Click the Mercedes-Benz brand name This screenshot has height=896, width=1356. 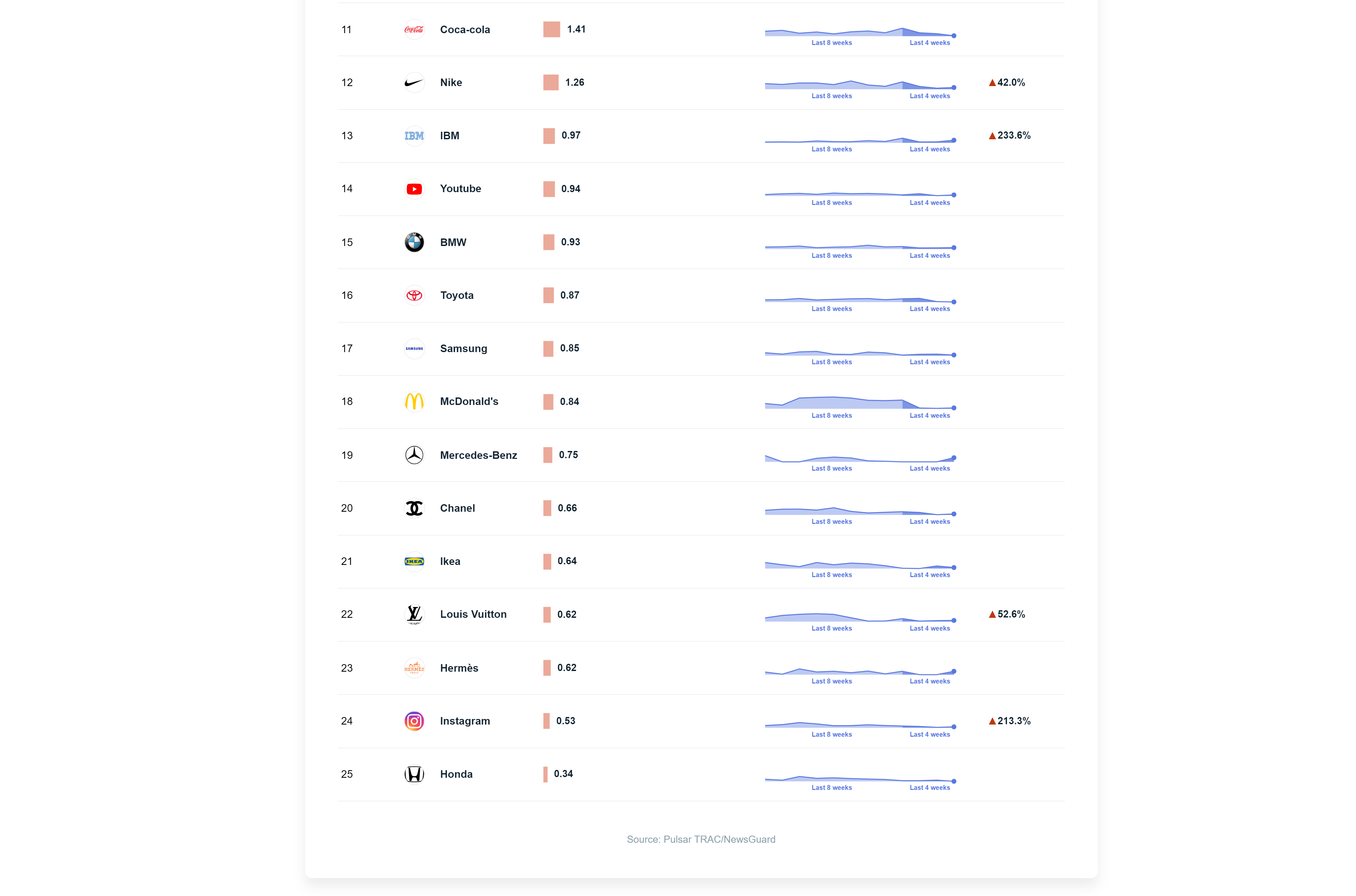pos(478,456)
